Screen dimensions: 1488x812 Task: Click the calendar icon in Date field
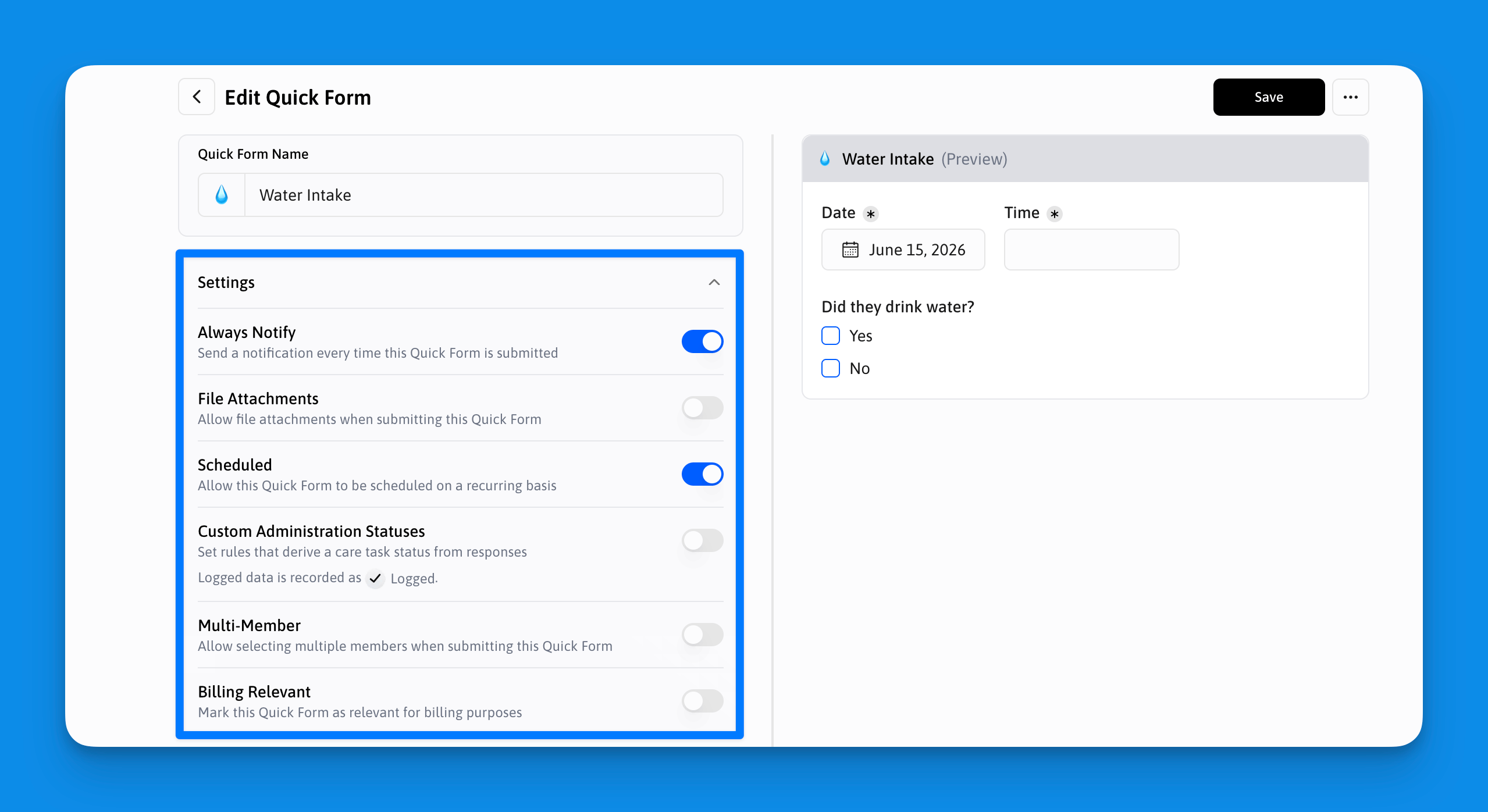tap(850, 250)
